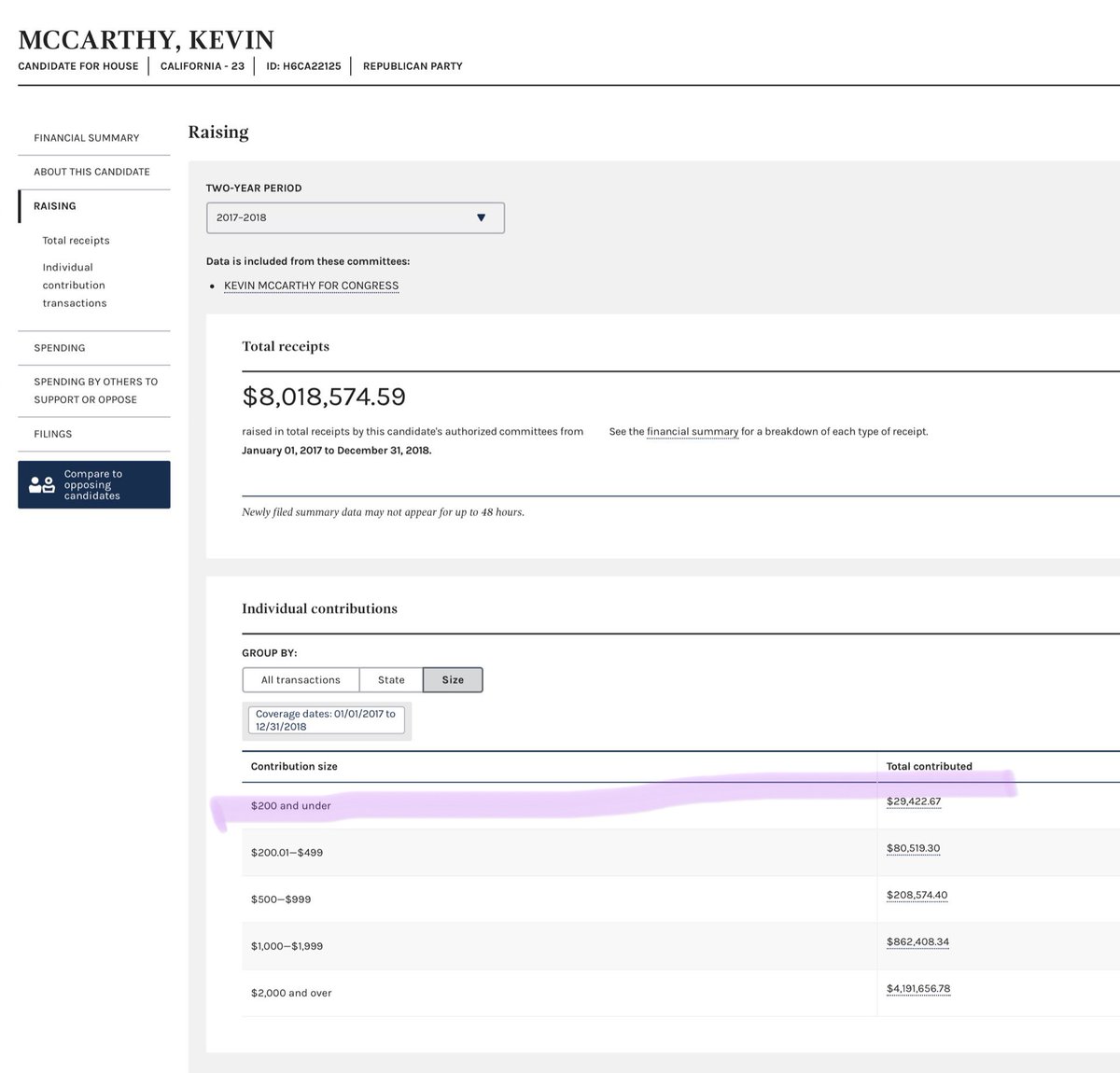Open Financial Summary sidebar section
This screenshot has width=1120, height=1073.
tap(87, 138)
